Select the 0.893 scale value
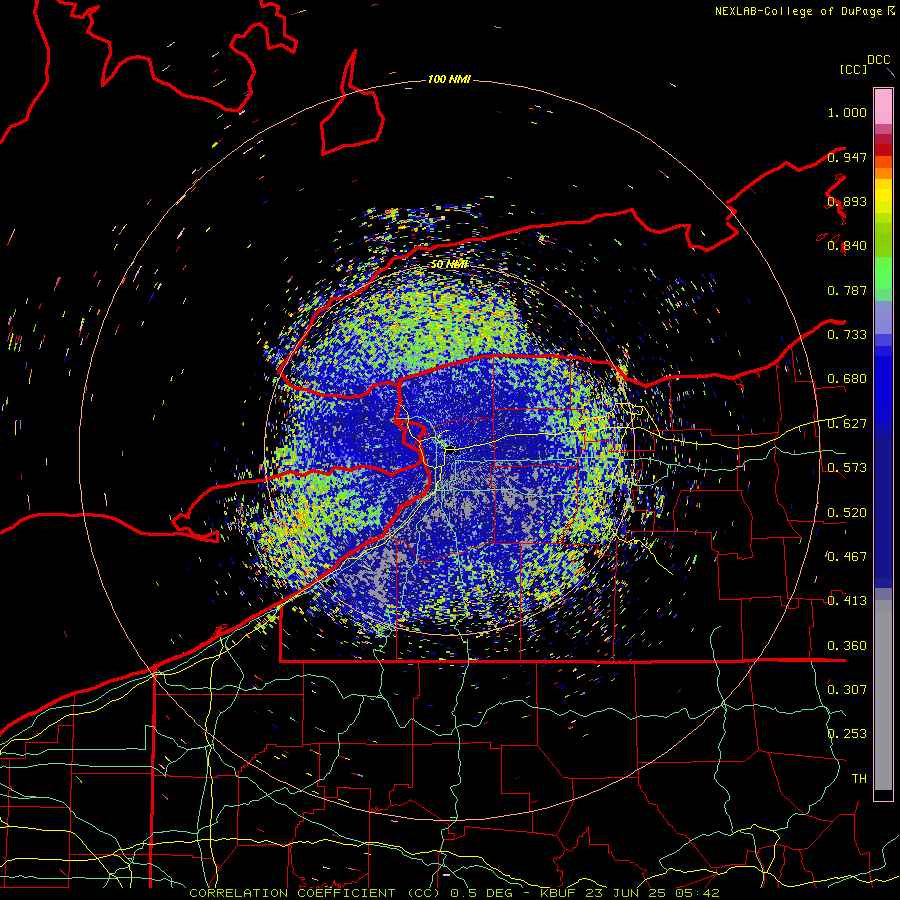 pos(847,201)
